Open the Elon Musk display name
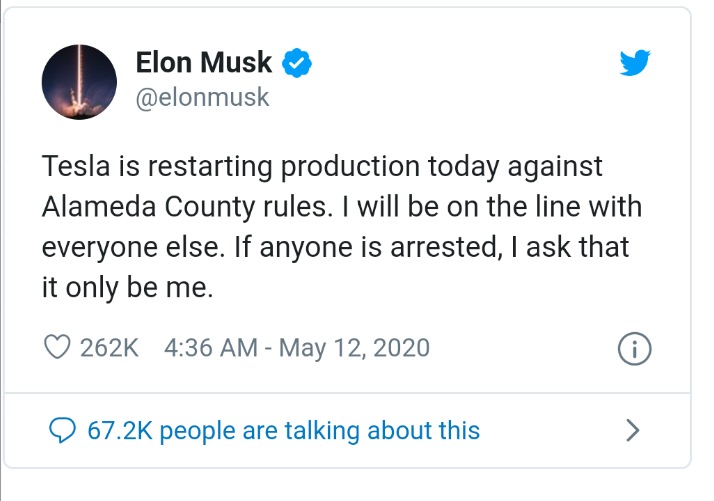Screen dimensions: 714x501 (x=204, y=62)
